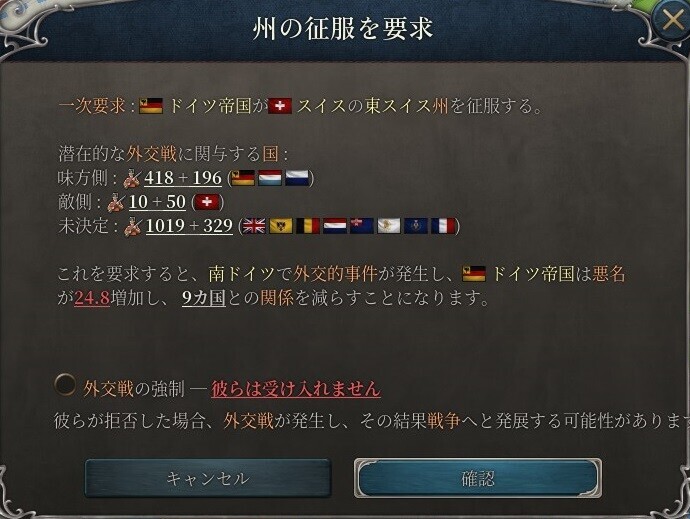This screenshot has width=690, height=519.
Task: Click the United Kingdom flag in the 未決定 row
Action: (x=254, y=226)
